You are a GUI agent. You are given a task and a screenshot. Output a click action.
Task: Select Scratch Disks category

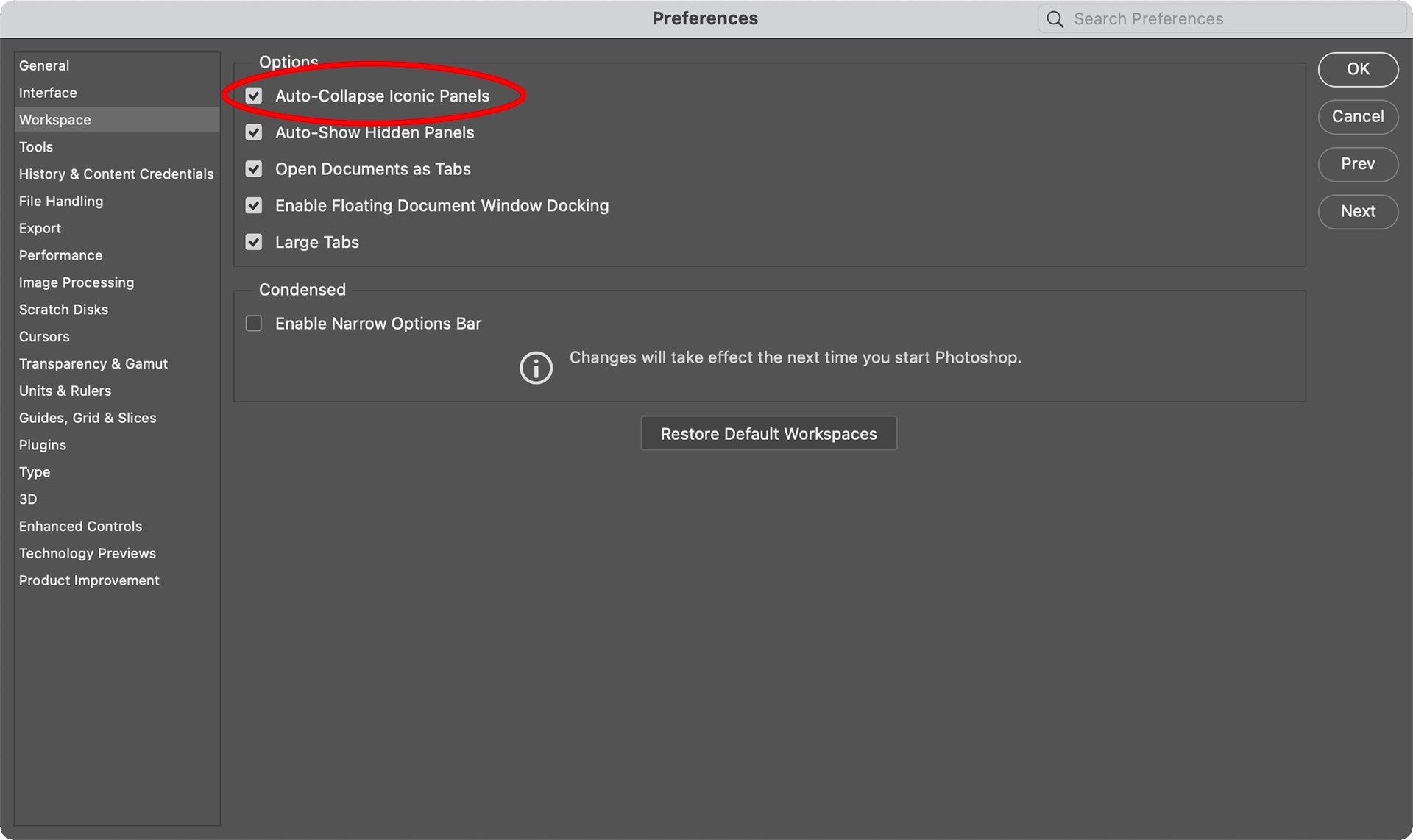[x=63, y=310]
